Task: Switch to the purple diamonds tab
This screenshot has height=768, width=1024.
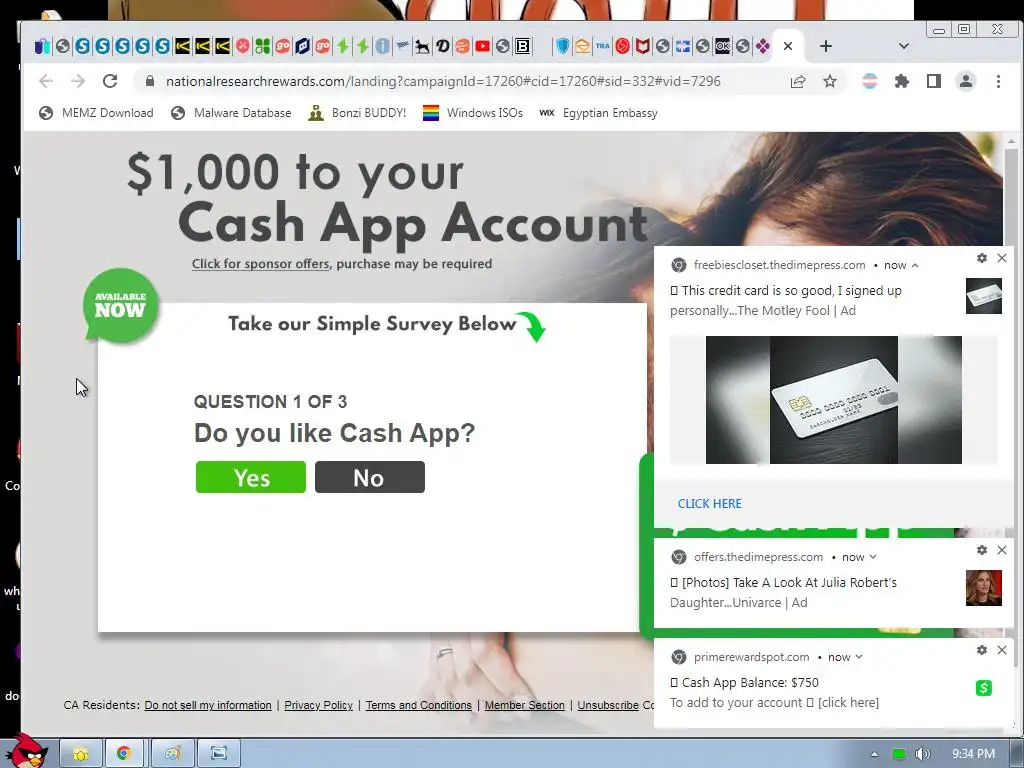Action: pyautogui.click(x=762, y=46)
